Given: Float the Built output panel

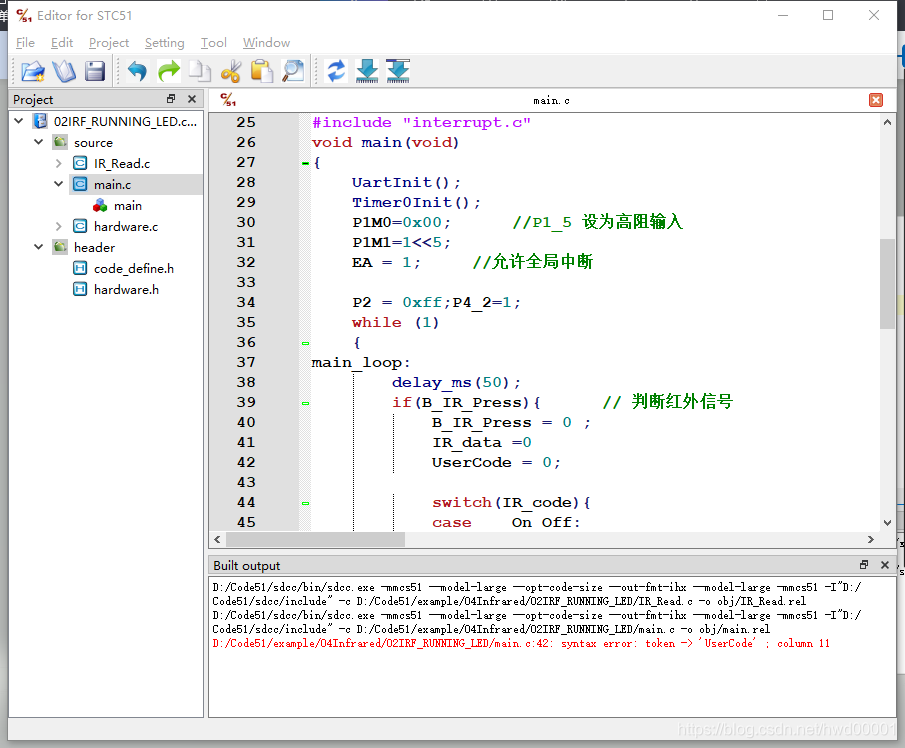Looking at the screenshot, I should click(864, 564).
